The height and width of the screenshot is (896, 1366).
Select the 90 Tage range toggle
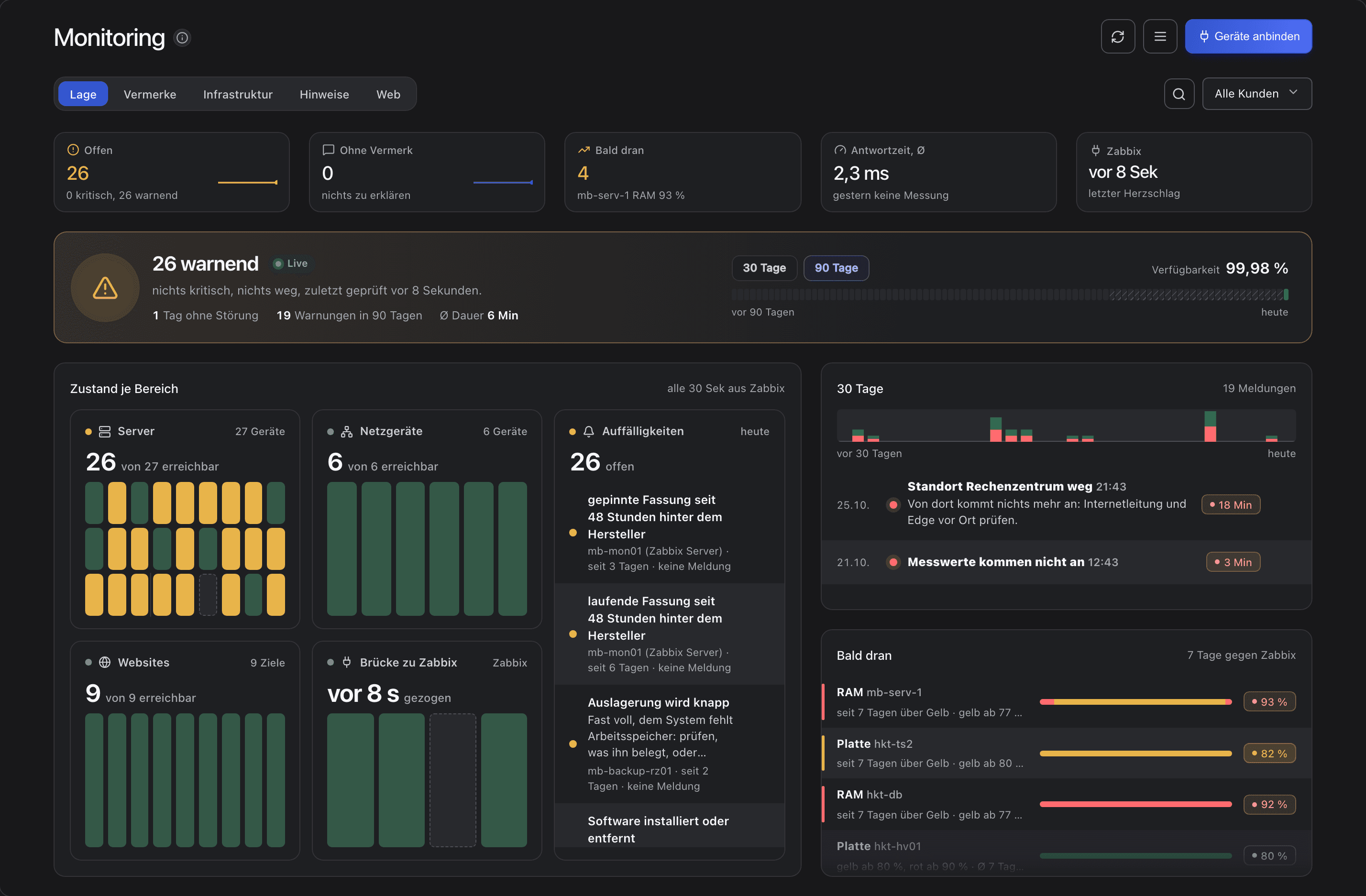click(x=836, y=268)
